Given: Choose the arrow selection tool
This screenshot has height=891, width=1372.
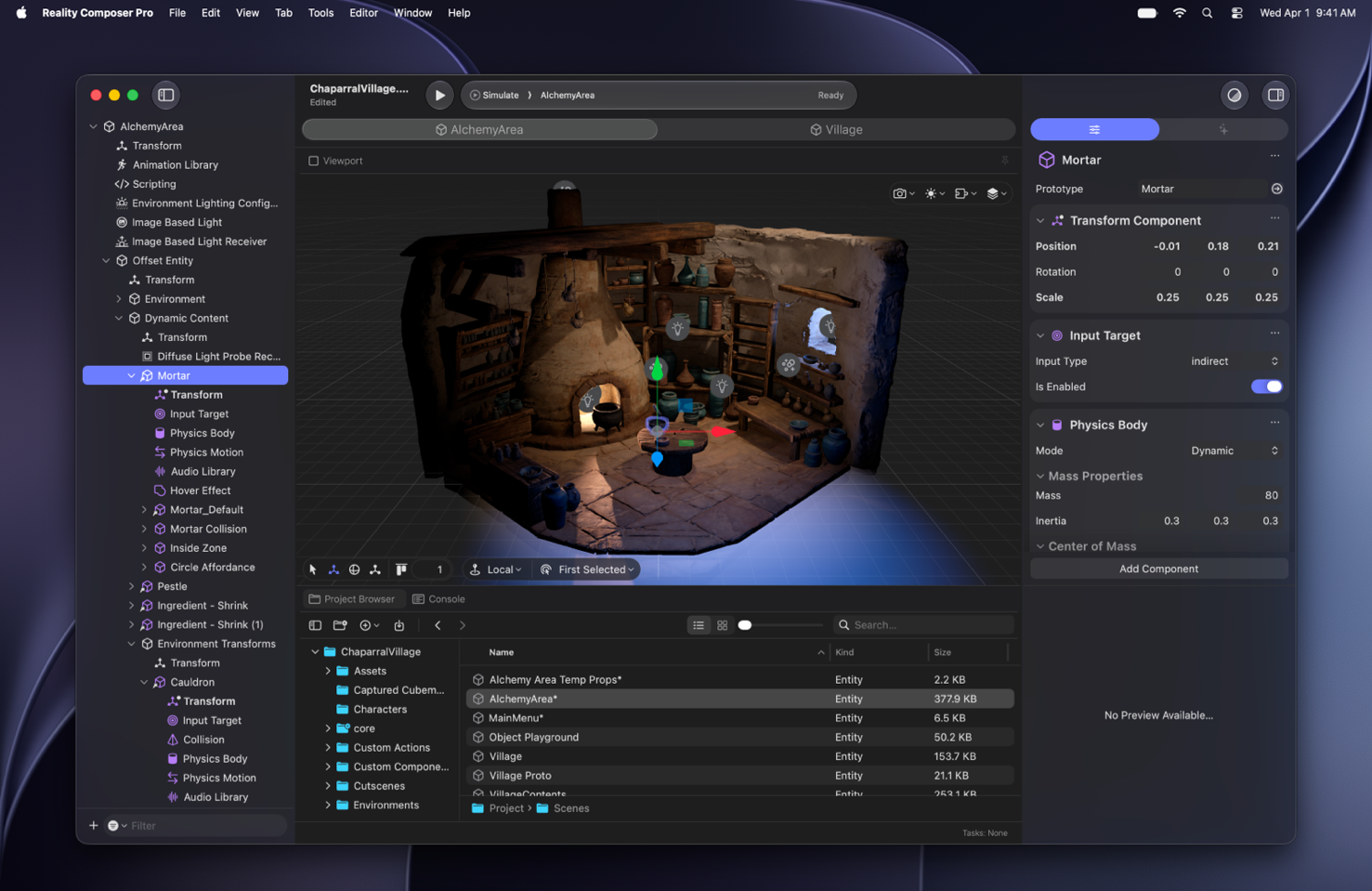Looking at the screenshot, I should click(x=313, y=570).
